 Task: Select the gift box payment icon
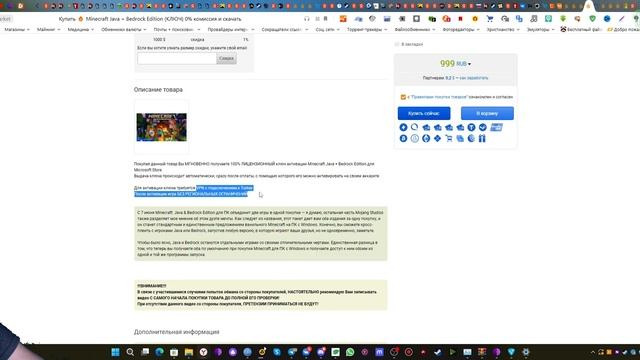pos(482,138)
